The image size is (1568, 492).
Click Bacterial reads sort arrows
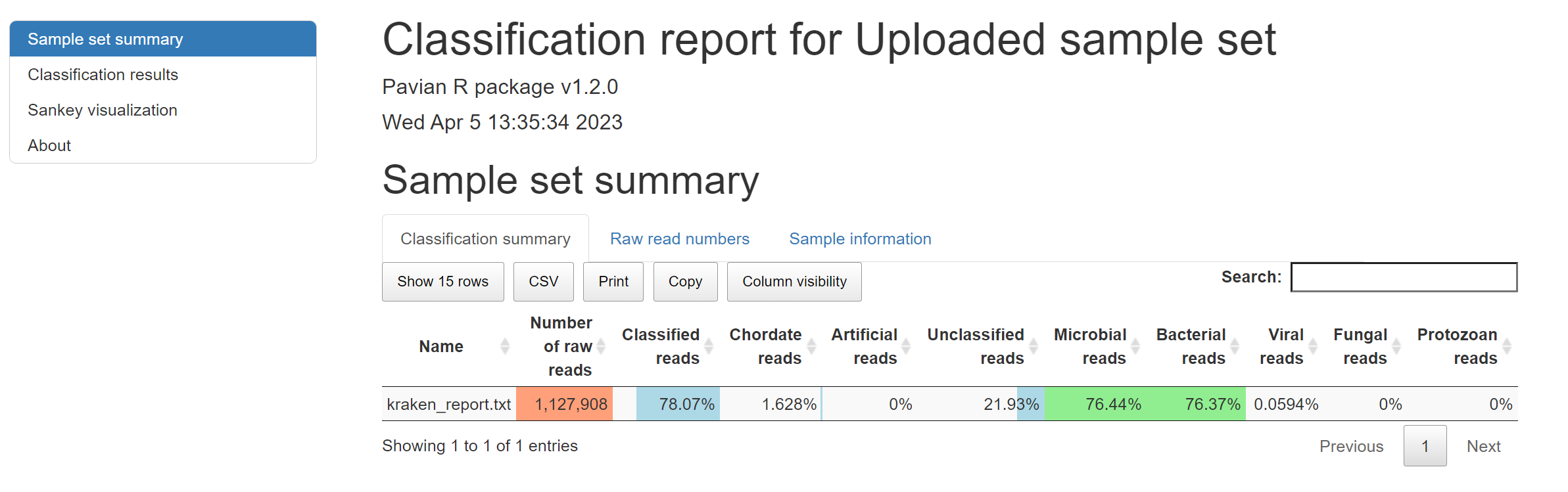point(1235,346)
